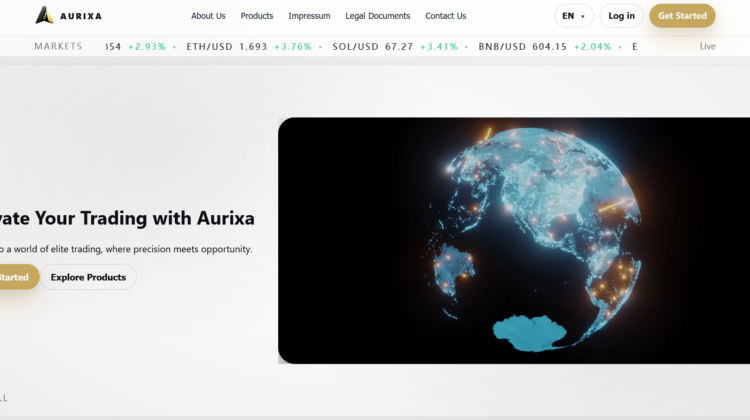Screen dimensions: 750x420
Task: Click the Aurixa logo icon
Action: (44, 15)
